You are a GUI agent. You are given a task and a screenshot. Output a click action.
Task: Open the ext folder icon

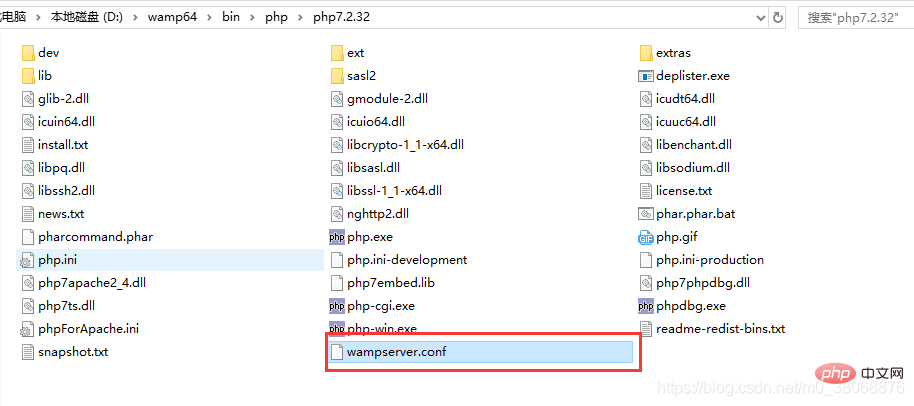point(337,53)
